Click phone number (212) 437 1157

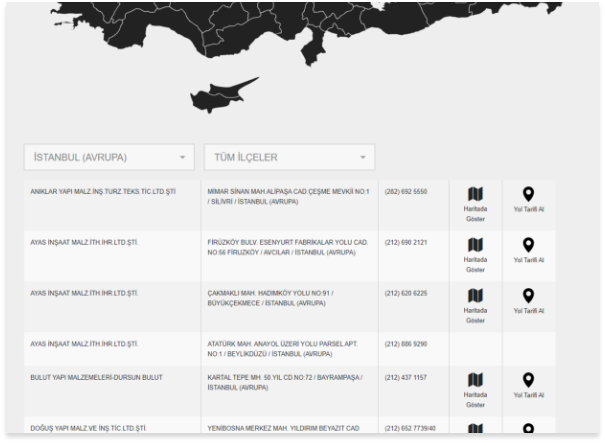pos(406,378)
